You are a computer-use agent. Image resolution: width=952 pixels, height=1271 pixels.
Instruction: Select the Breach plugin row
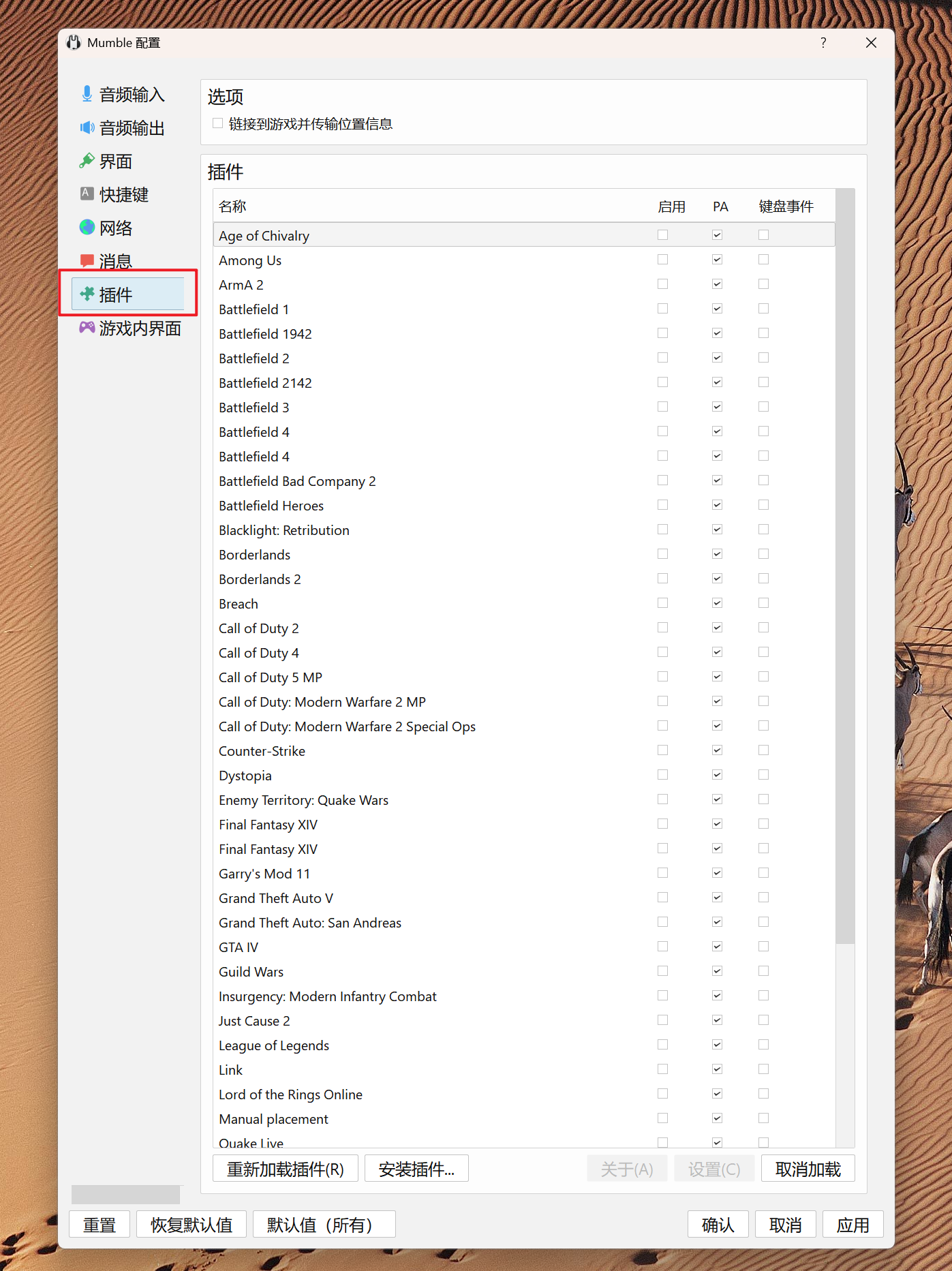click(x=524, y=604)
